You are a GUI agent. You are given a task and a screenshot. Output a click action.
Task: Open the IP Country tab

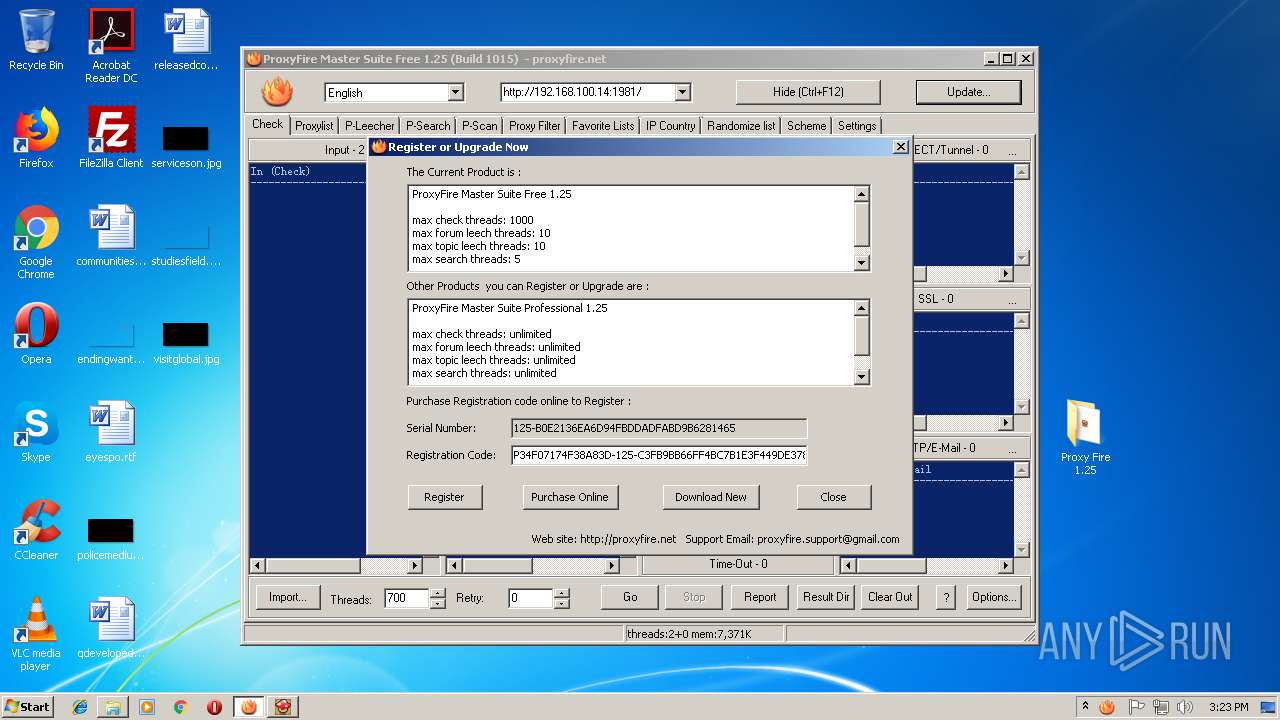pyautogui.click(x=670, y=126)
